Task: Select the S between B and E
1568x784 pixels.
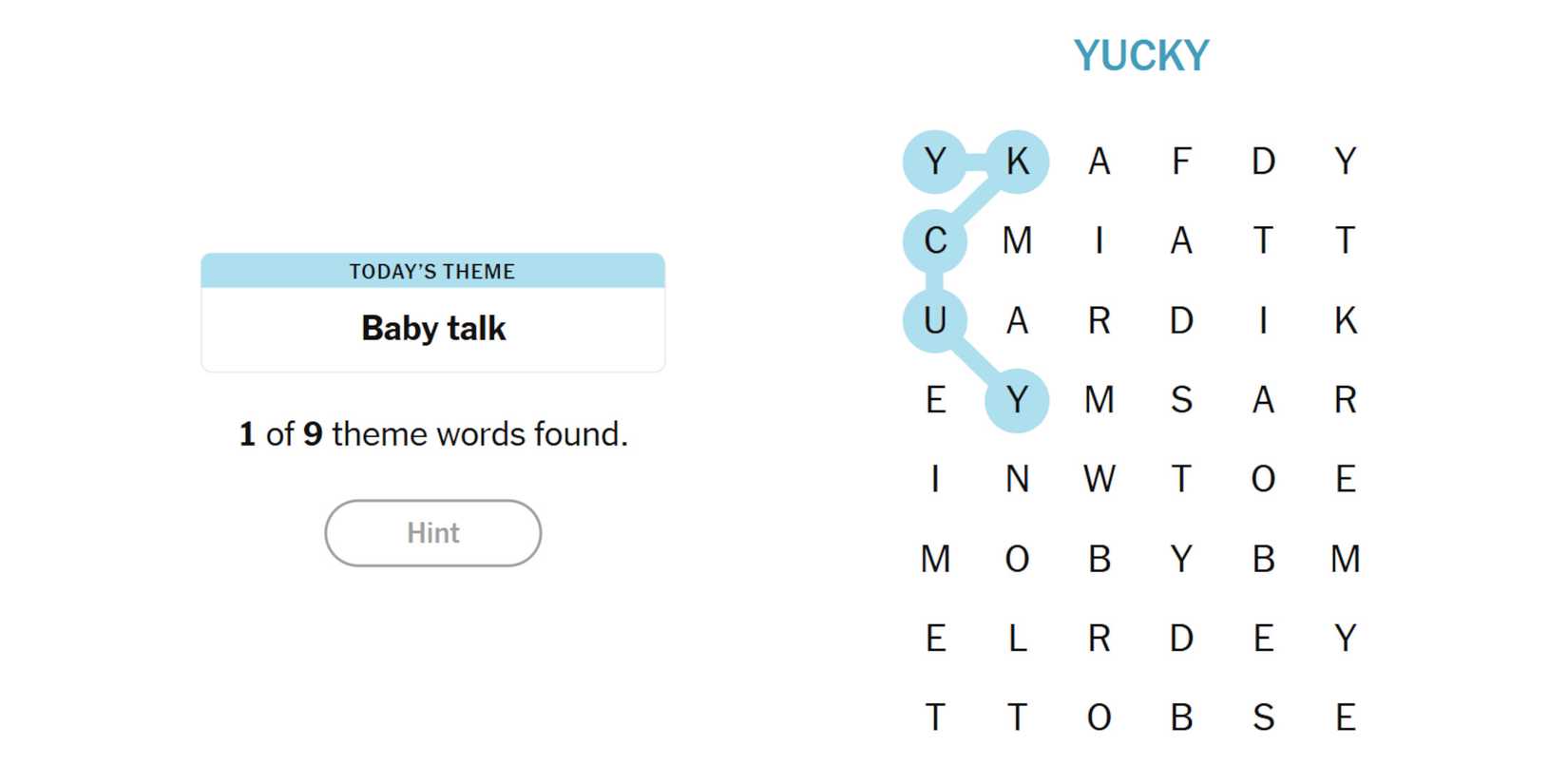Action: 1263,717
